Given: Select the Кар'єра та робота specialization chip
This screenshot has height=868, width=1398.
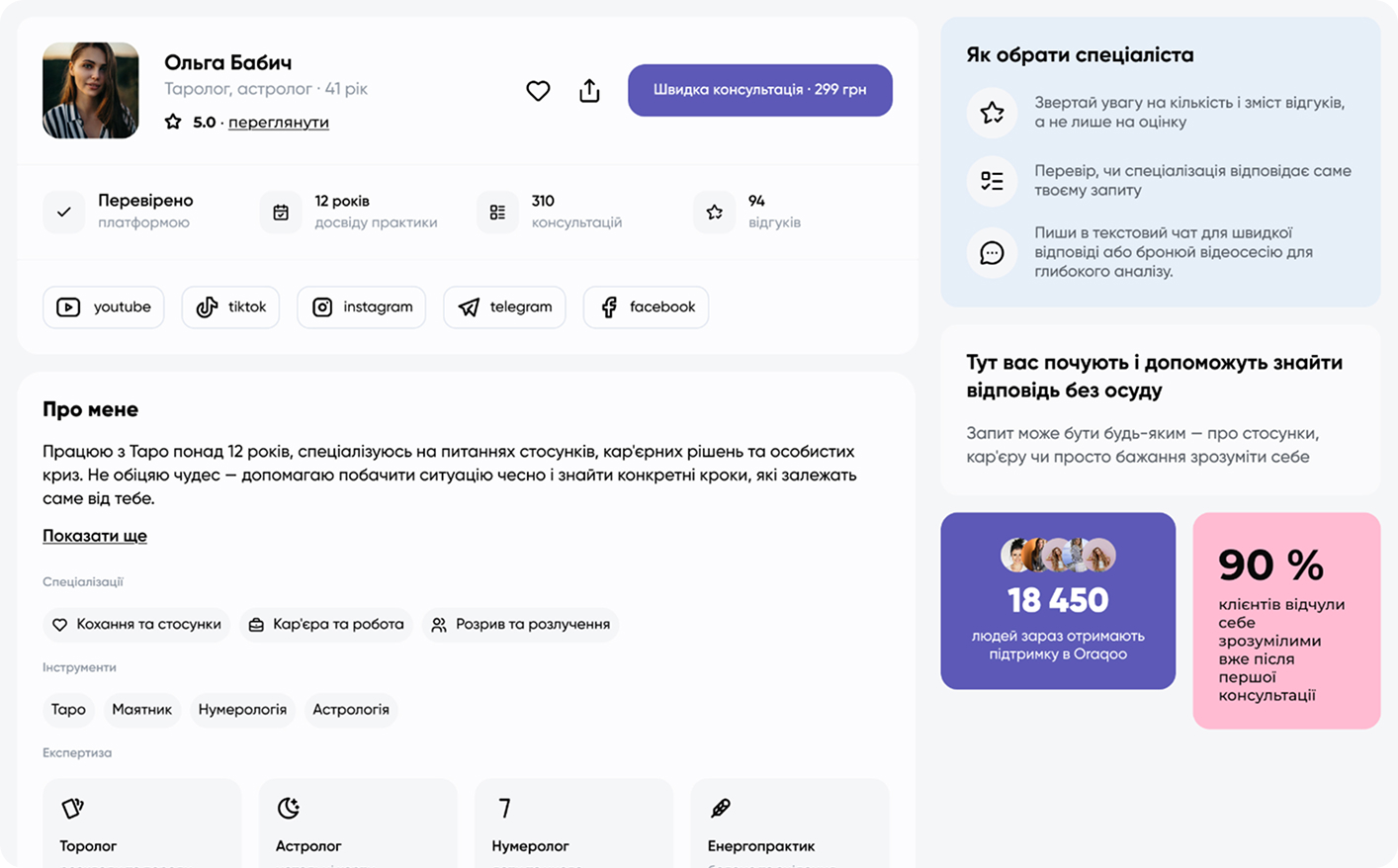Looking at the screenshot, I should point(326,625).
